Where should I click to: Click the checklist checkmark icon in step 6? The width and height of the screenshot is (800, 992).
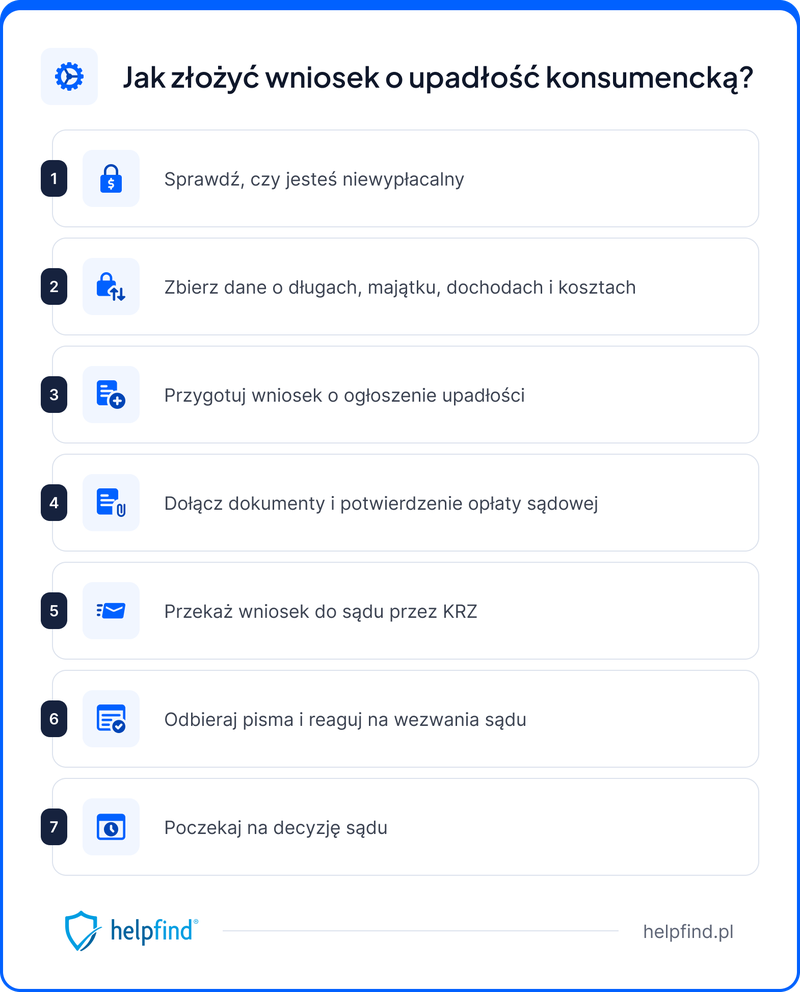111,719
